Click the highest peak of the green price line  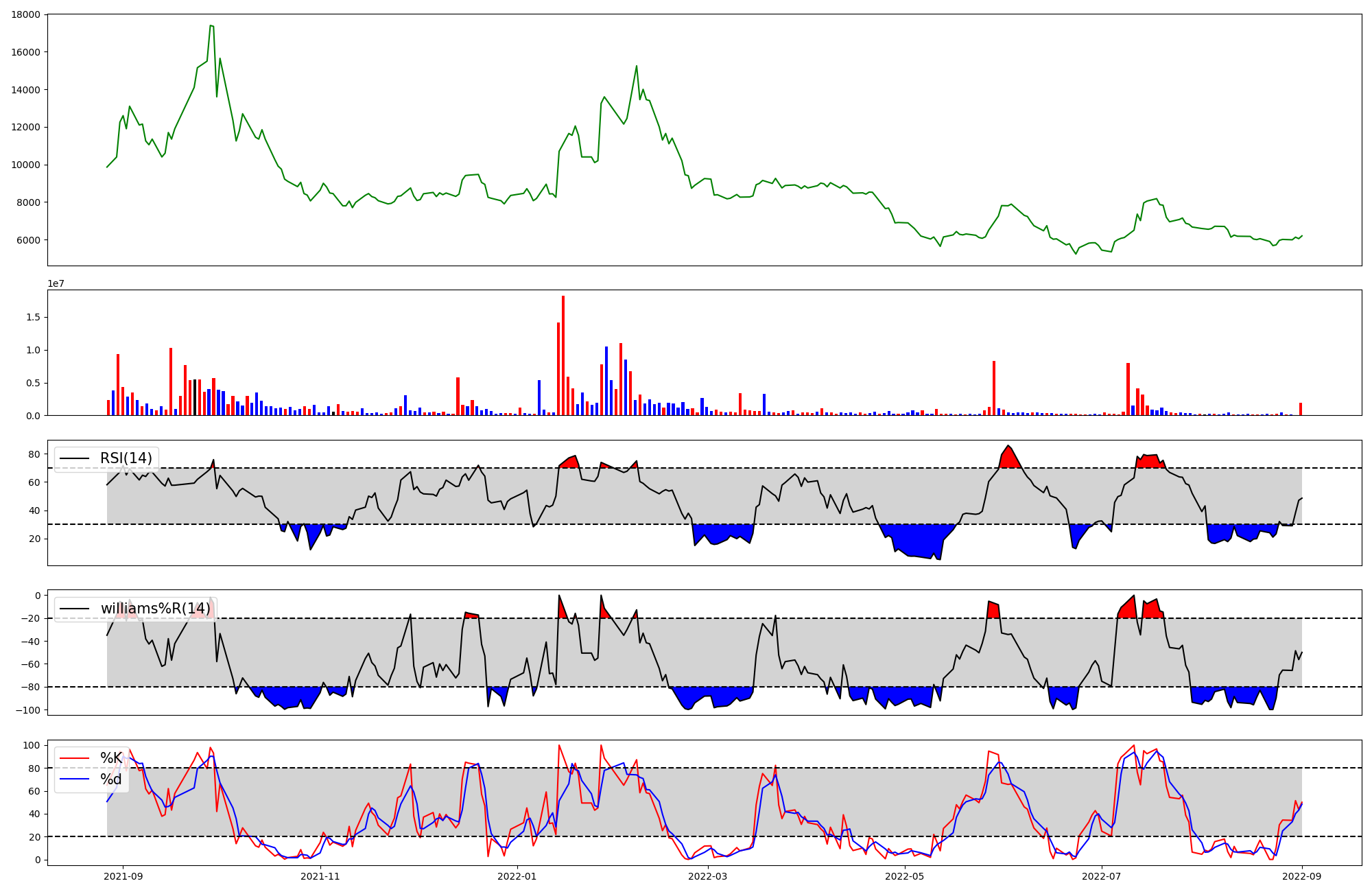point(211,26)
